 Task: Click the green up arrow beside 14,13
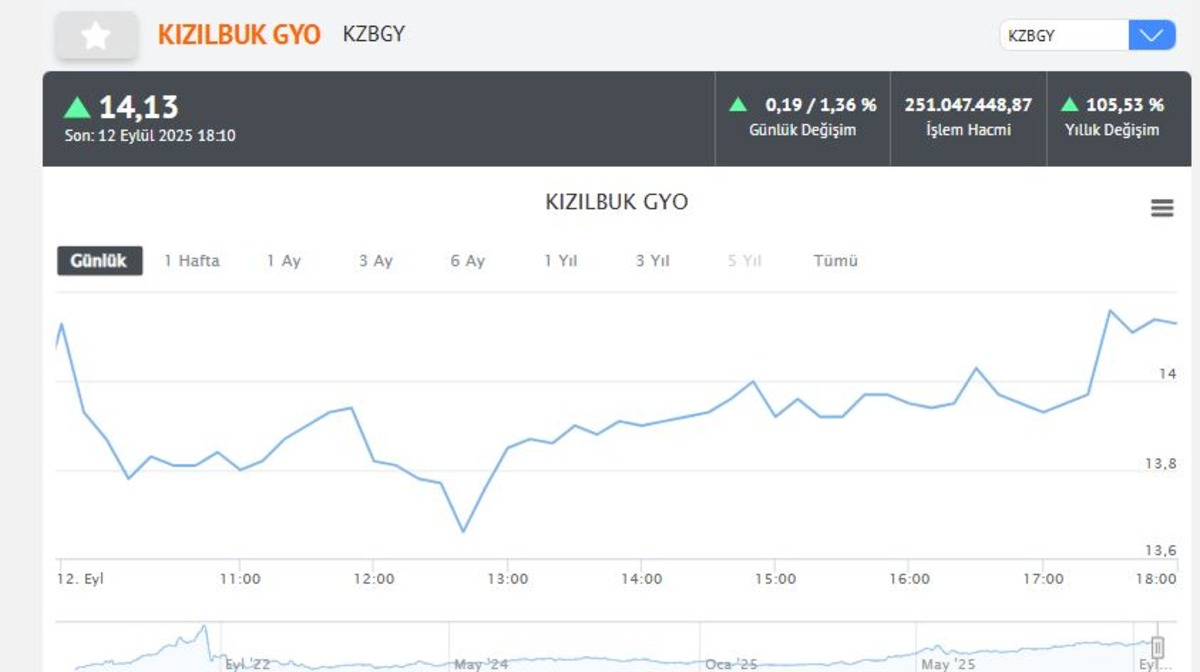(x=77, y=107)
